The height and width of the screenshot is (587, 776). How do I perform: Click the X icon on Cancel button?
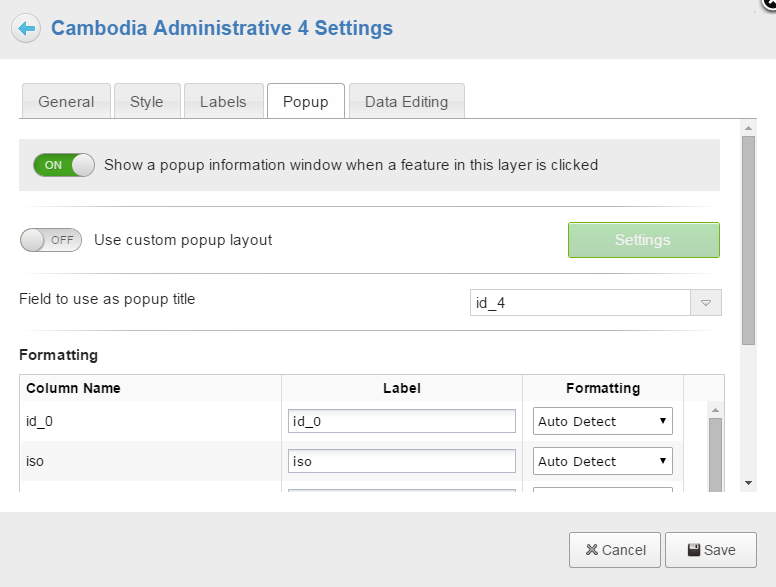pos(591,549)
